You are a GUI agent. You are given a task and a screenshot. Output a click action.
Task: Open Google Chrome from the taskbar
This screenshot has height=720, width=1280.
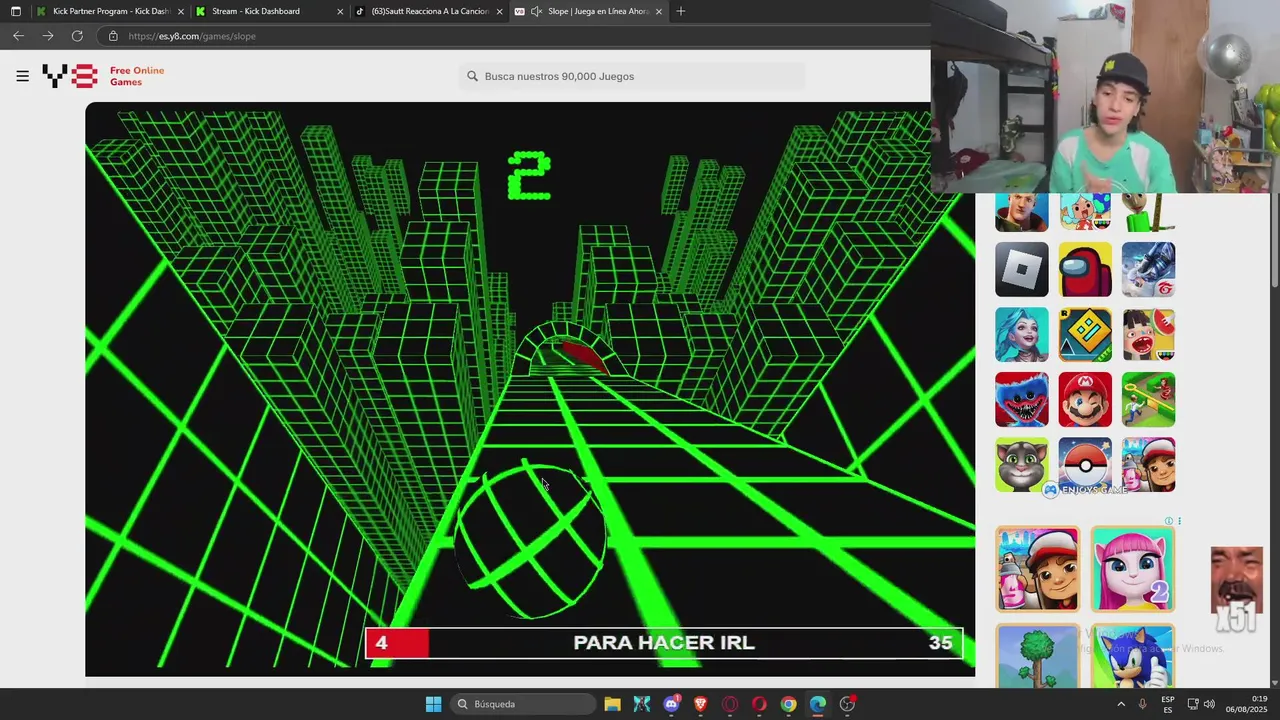(x=789, y=704)
